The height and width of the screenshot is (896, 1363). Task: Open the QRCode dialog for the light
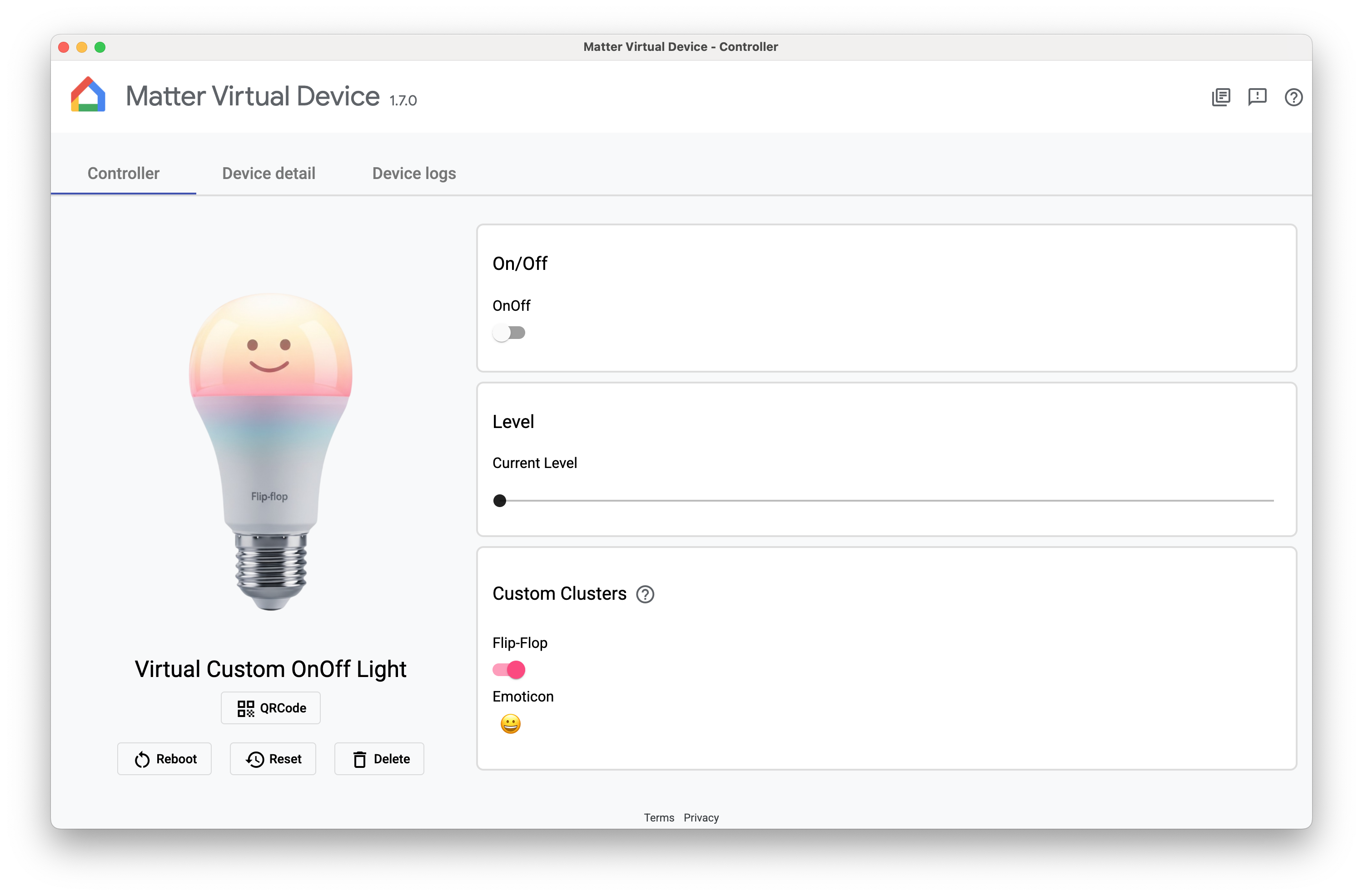270,707
